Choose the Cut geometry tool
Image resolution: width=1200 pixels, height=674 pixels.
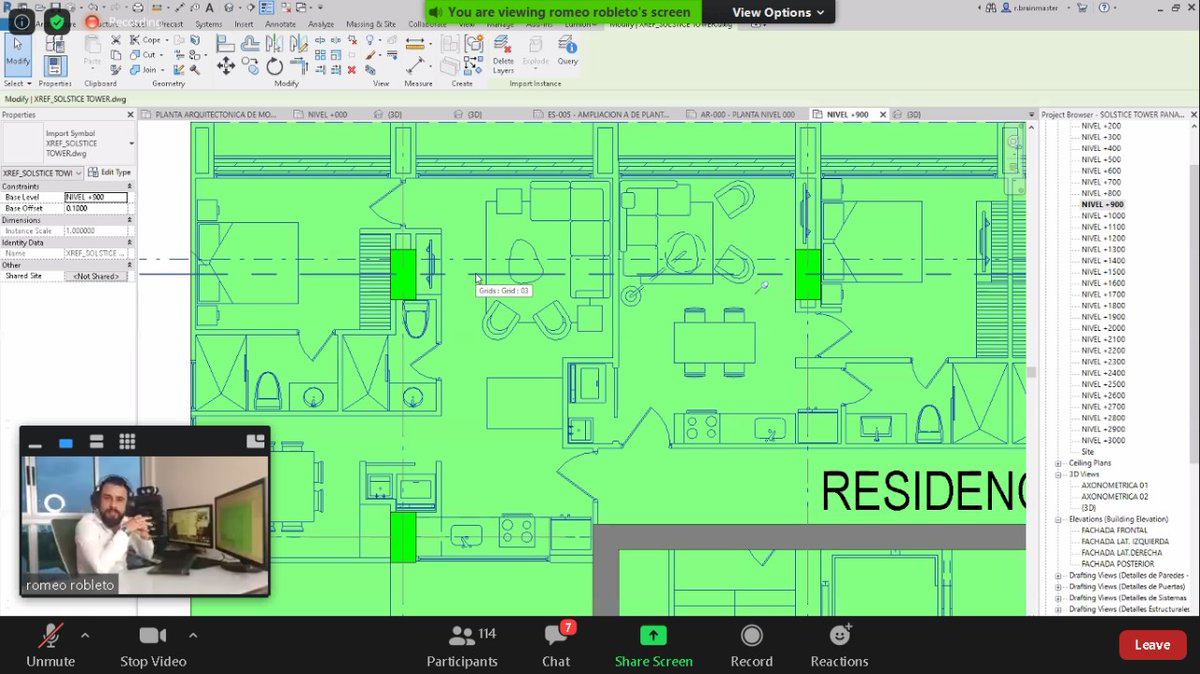coord(142,55)
